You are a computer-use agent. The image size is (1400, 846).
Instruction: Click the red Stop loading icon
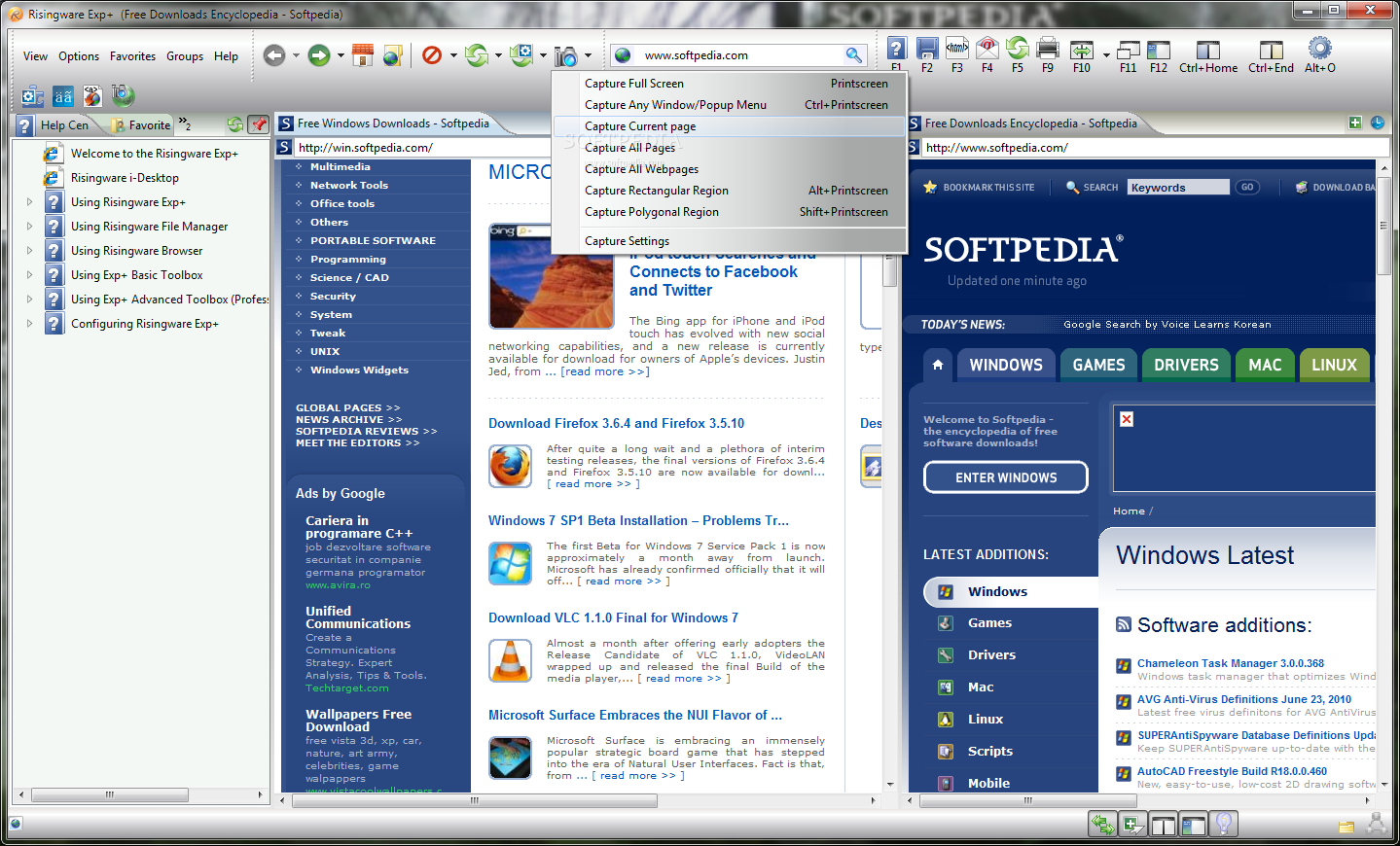pyautogui.click(x=432, y=55)
